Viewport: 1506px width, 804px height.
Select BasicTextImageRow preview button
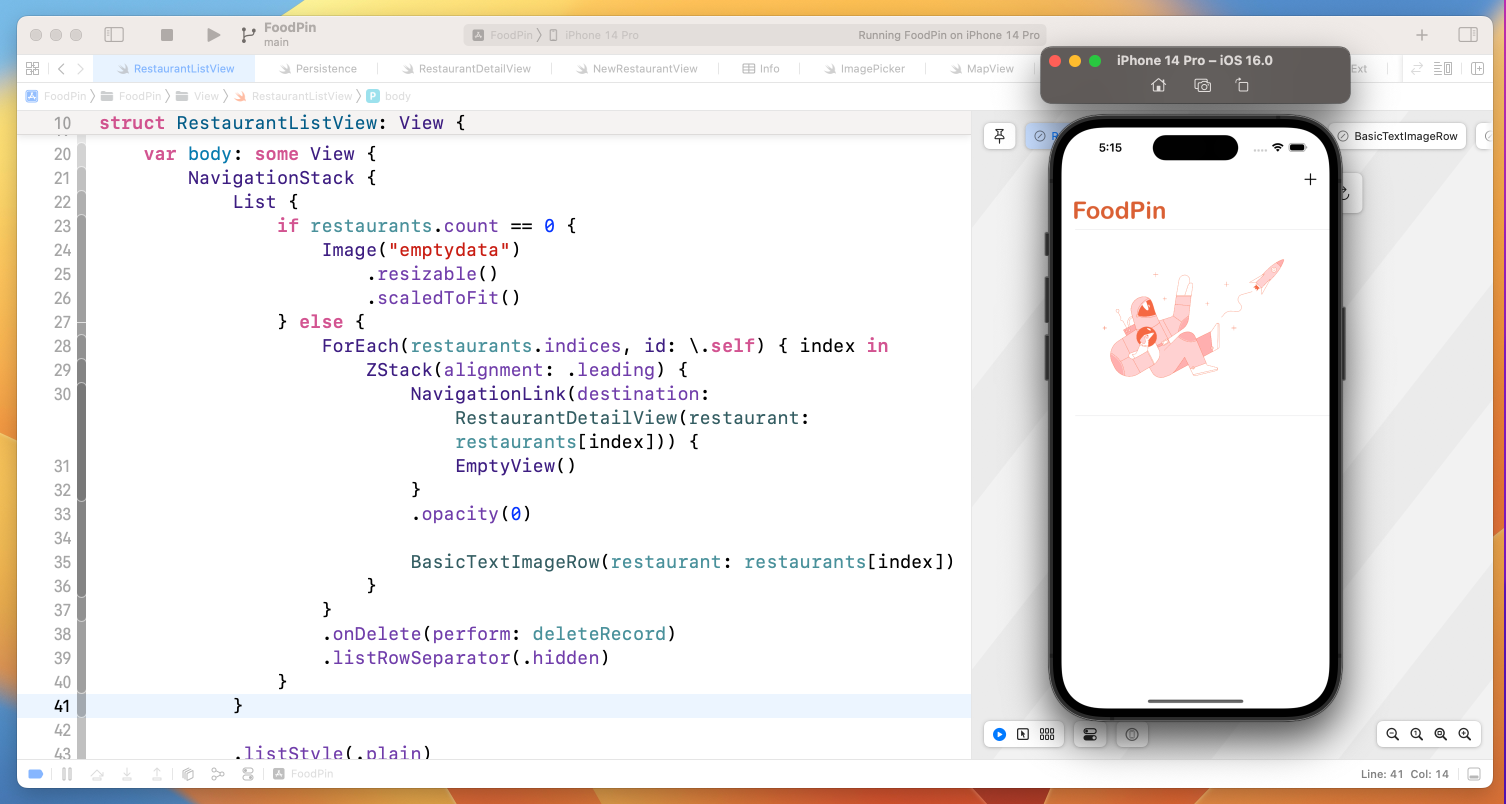1397,136
